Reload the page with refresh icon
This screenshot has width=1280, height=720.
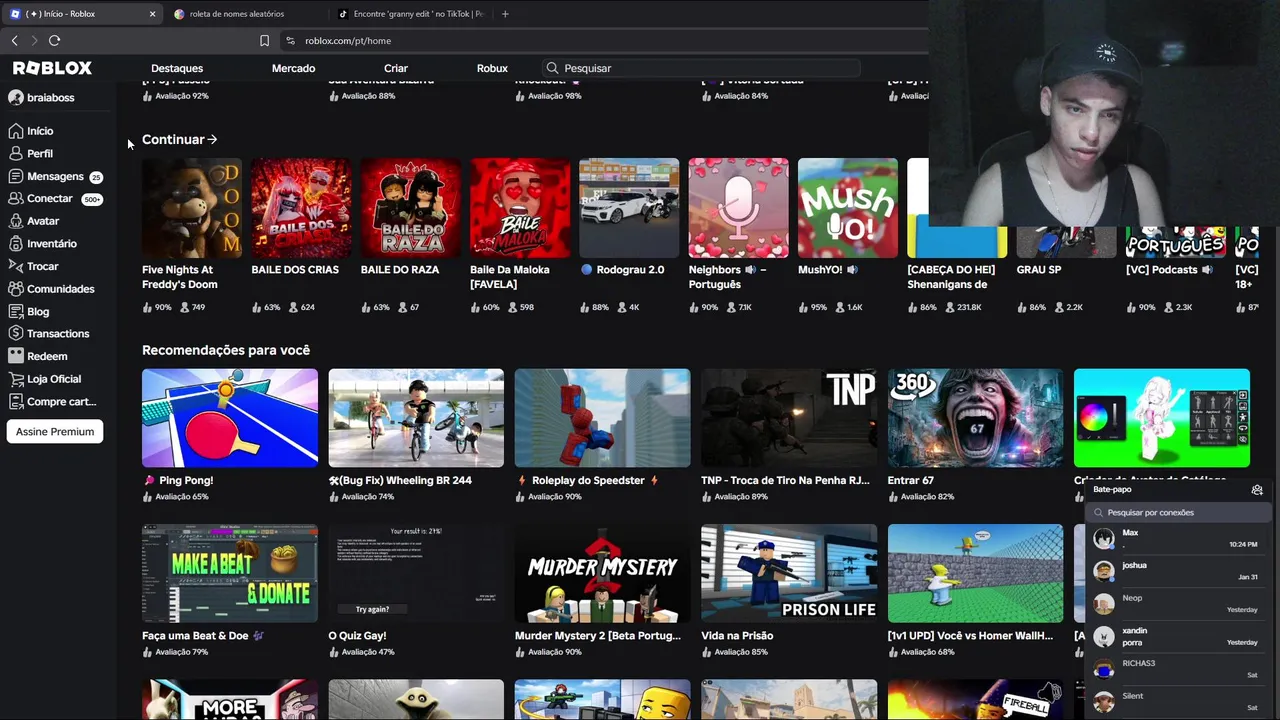coord(54,40)
